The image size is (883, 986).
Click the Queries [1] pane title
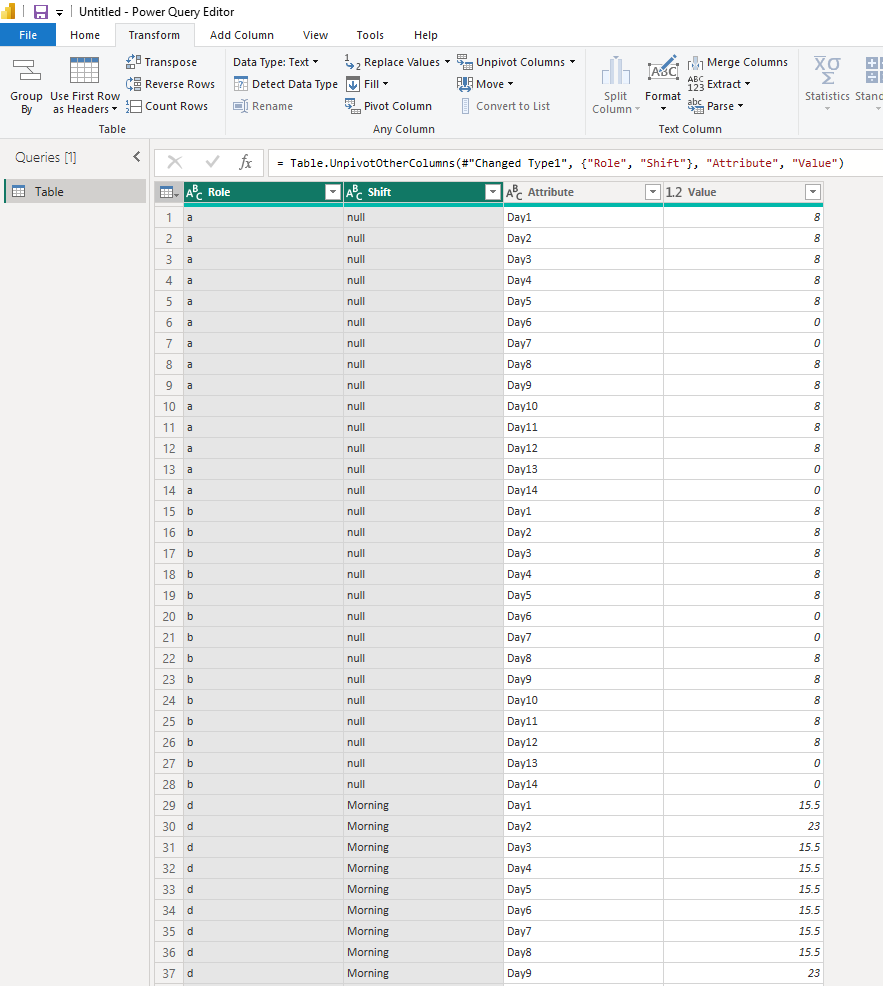46,157
